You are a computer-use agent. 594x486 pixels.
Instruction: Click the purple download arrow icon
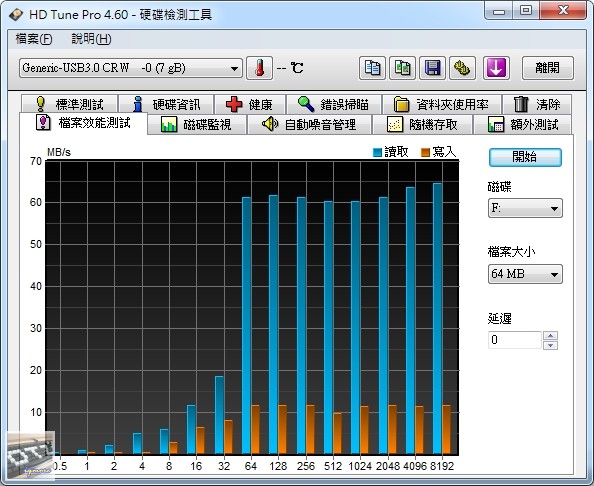pos(496,68)
